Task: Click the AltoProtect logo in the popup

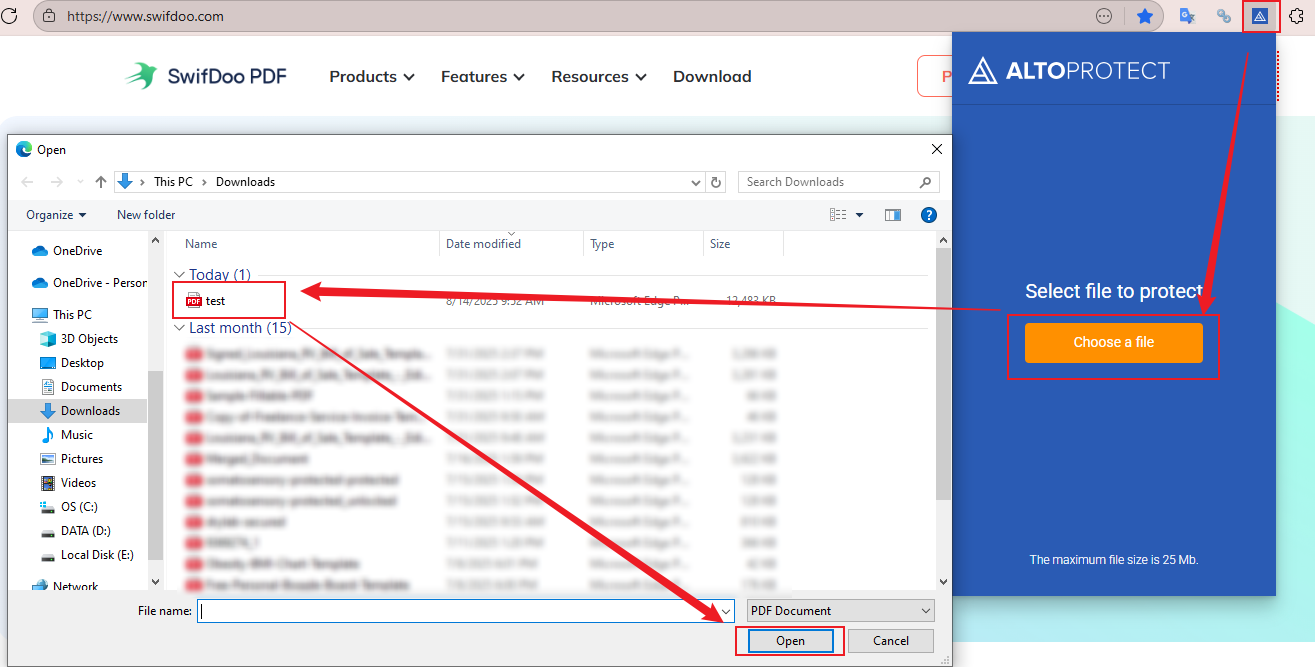Action: pyautogui.click(x=1069, y=70)
